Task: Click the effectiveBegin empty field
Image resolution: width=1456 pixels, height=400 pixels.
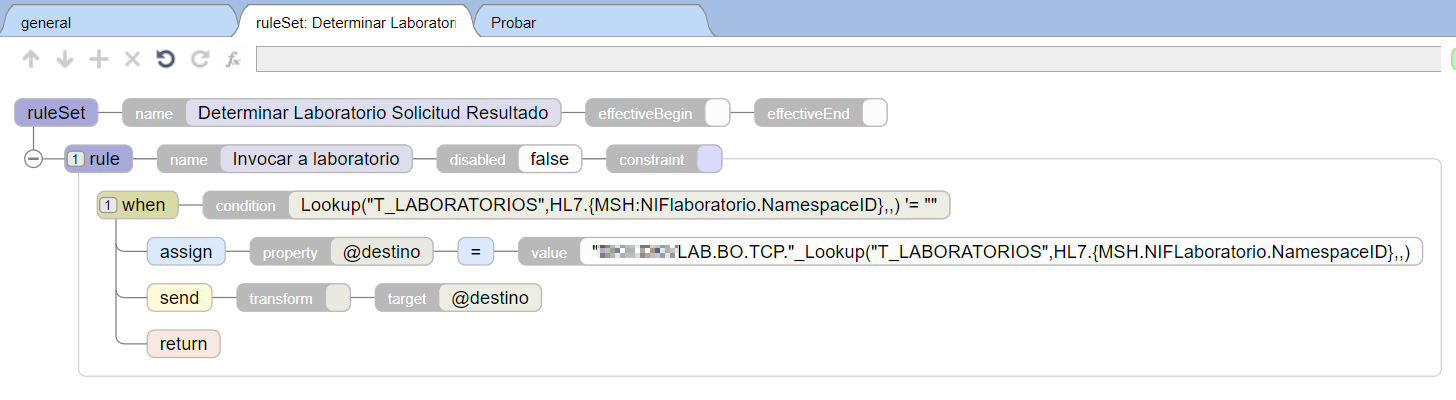Action: tap(717, 113)
